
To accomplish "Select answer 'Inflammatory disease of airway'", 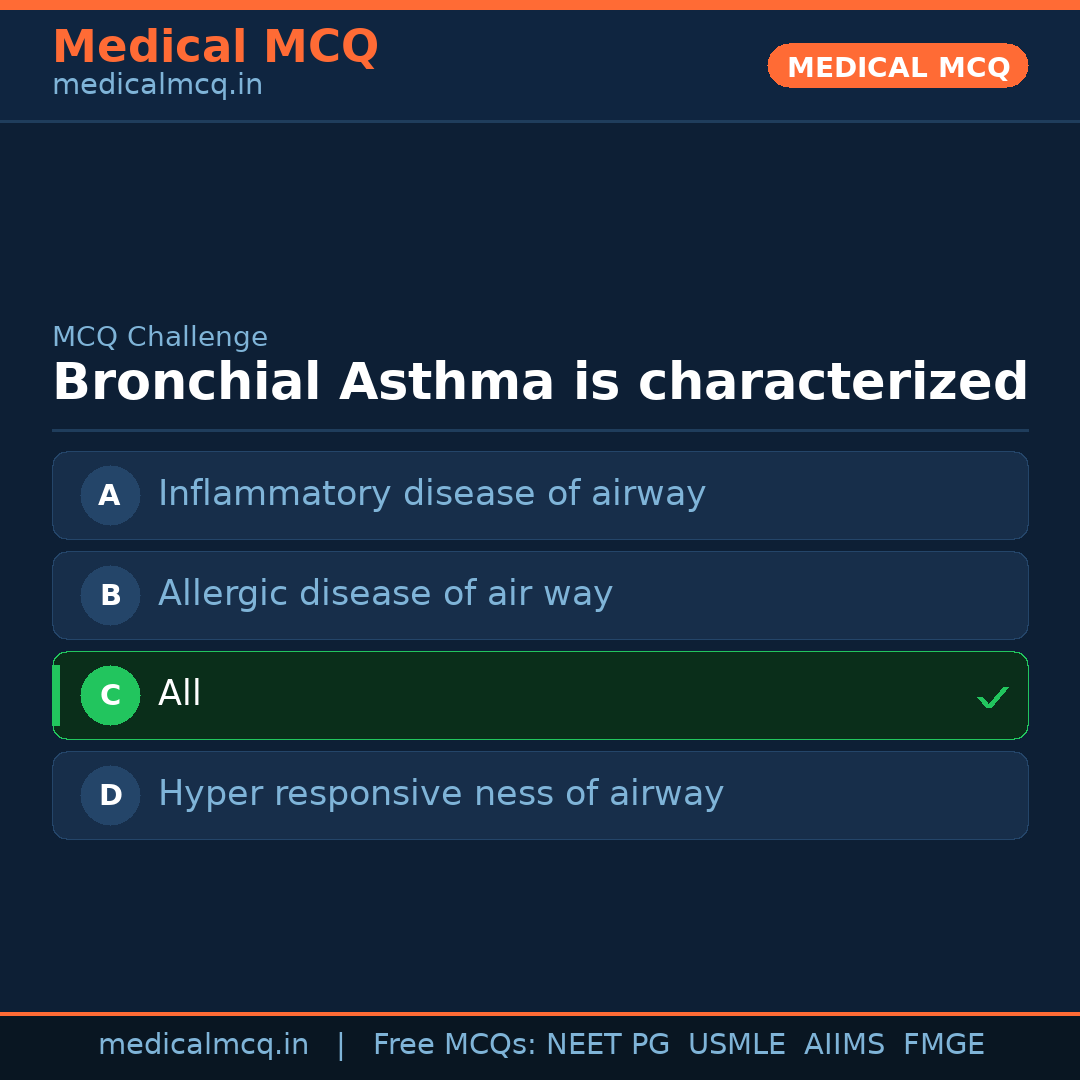I will [x=431, y=494].
